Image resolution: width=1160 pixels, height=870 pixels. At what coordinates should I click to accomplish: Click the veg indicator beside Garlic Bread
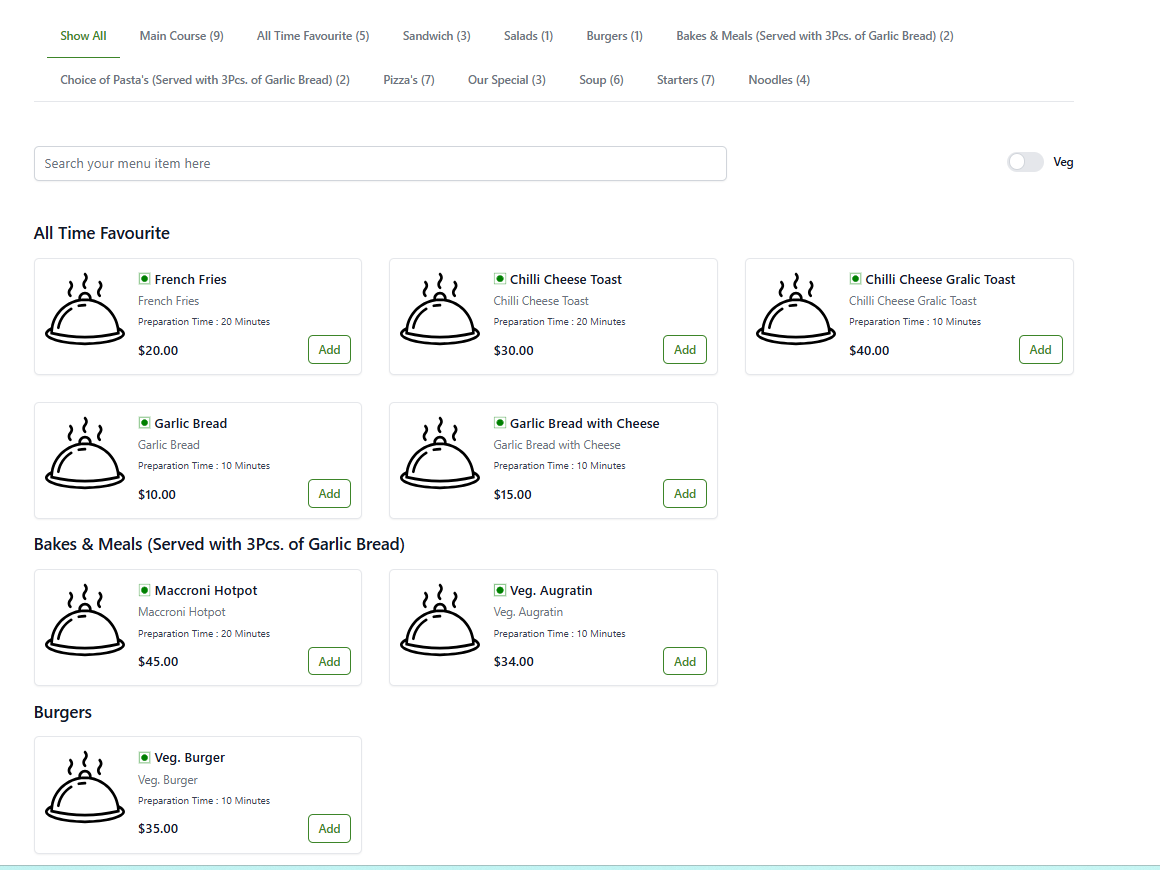(144, 423)
